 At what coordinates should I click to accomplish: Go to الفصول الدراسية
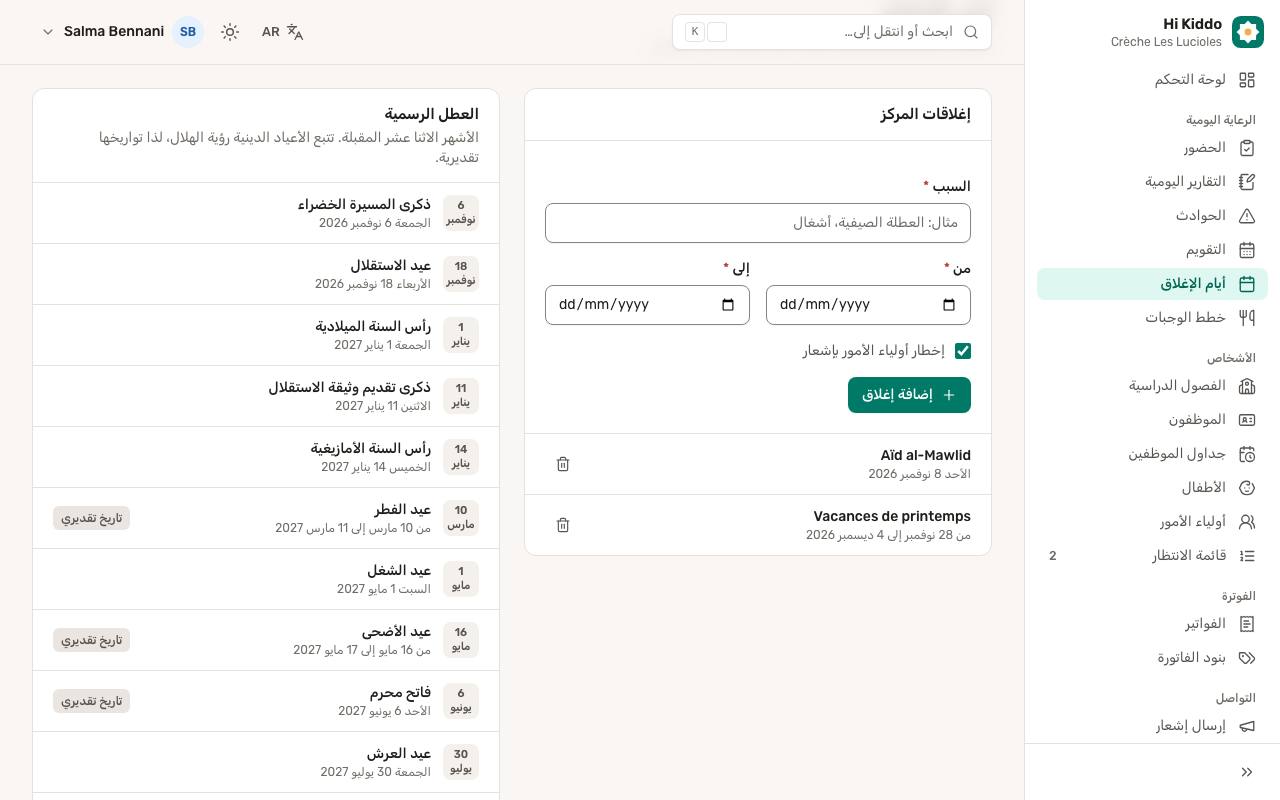click(x=1152, y=386)
